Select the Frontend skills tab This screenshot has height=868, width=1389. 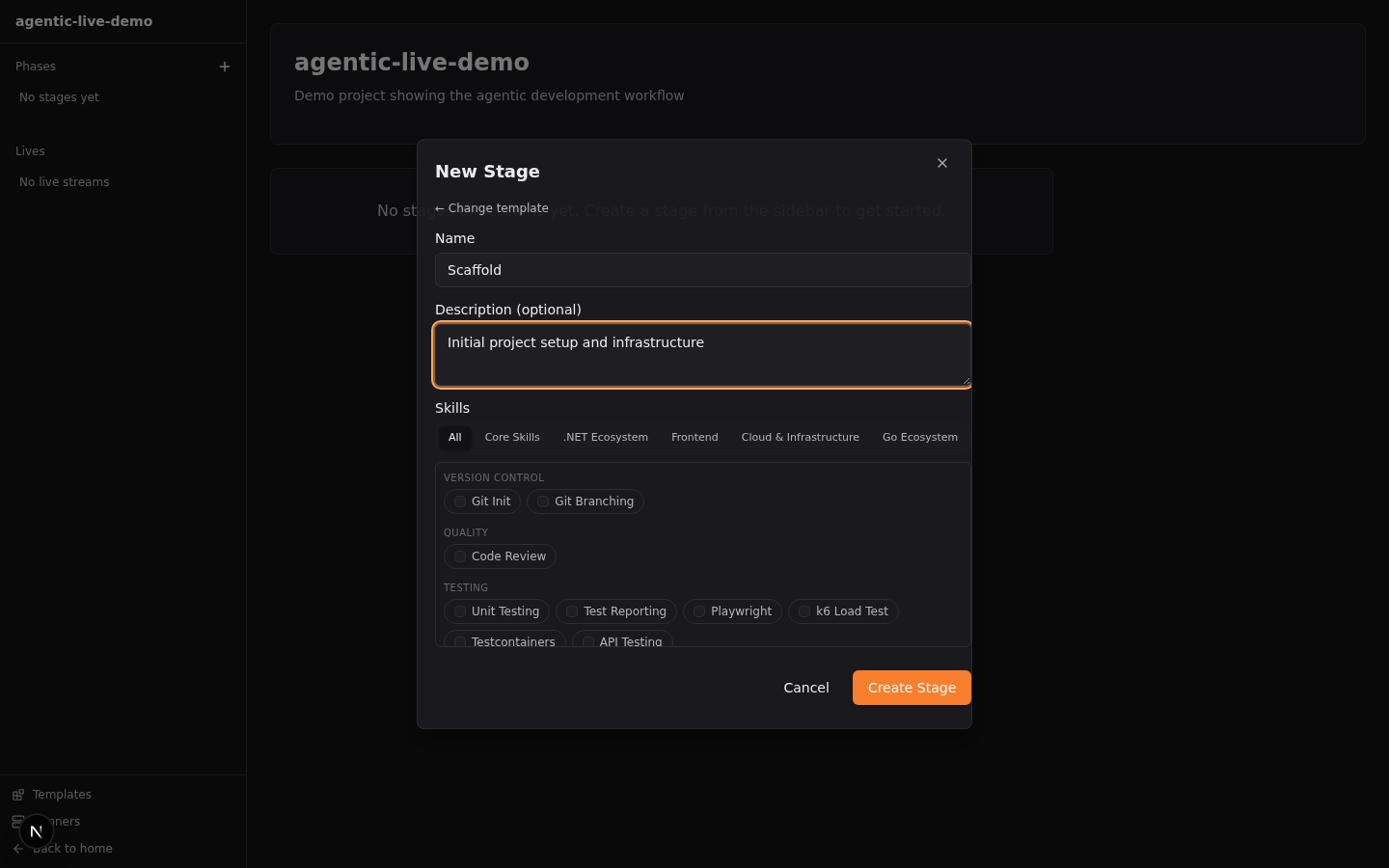coord(694,438)
